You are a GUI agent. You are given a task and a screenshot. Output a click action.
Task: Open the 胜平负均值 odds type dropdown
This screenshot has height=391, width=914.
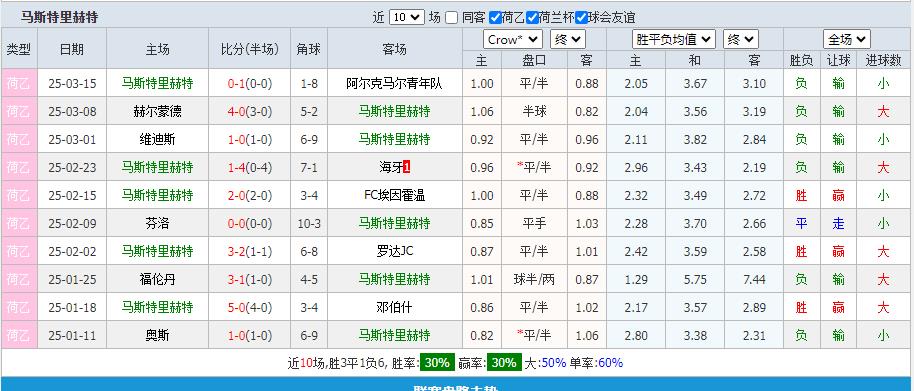tap(674, 40)
